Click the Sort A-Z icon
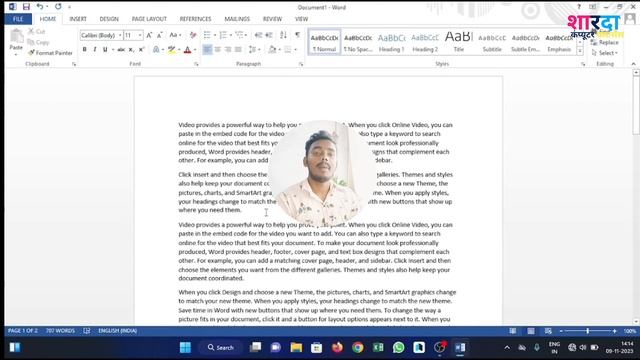 point(283,35)
